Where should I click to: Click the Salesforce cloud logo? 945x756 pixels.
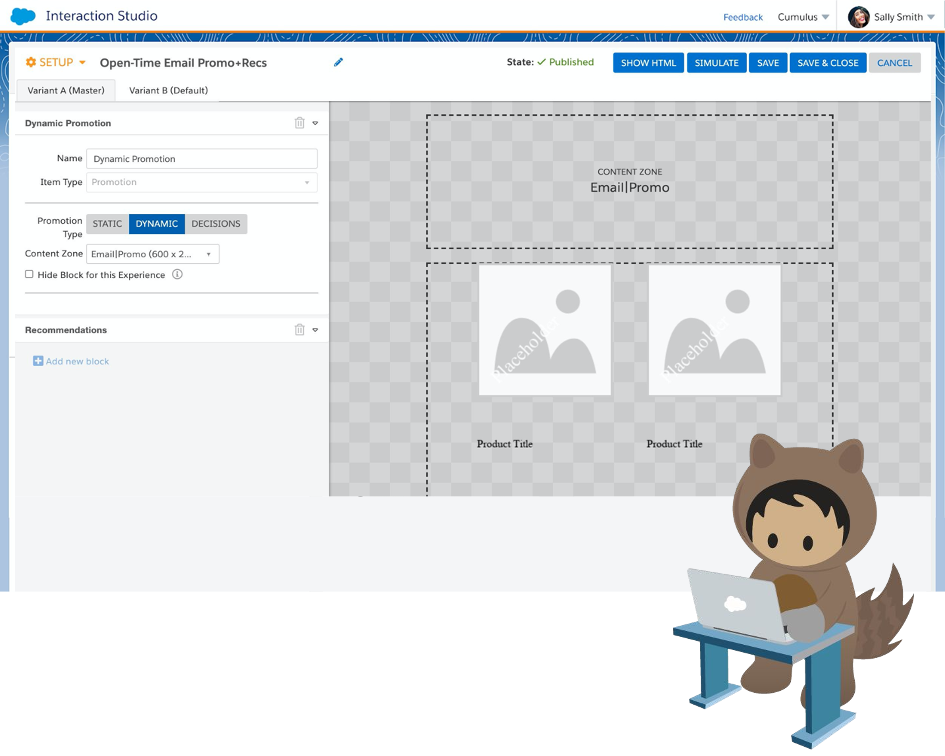click(21, 16)
